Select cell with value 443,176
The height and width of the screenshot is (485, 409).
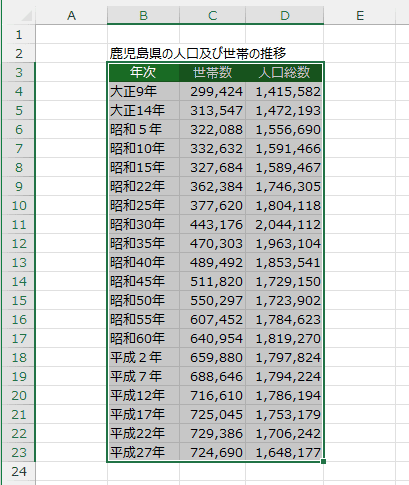point(212,224)
